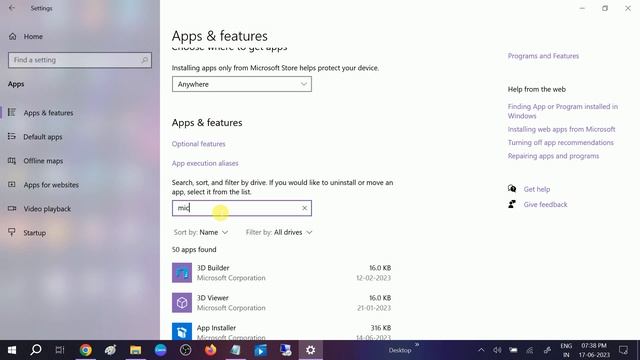This screenshot has width=640, height=360.
Task: Click the Give feedback link
Action: pyautogui.click(x=545, y=204)
